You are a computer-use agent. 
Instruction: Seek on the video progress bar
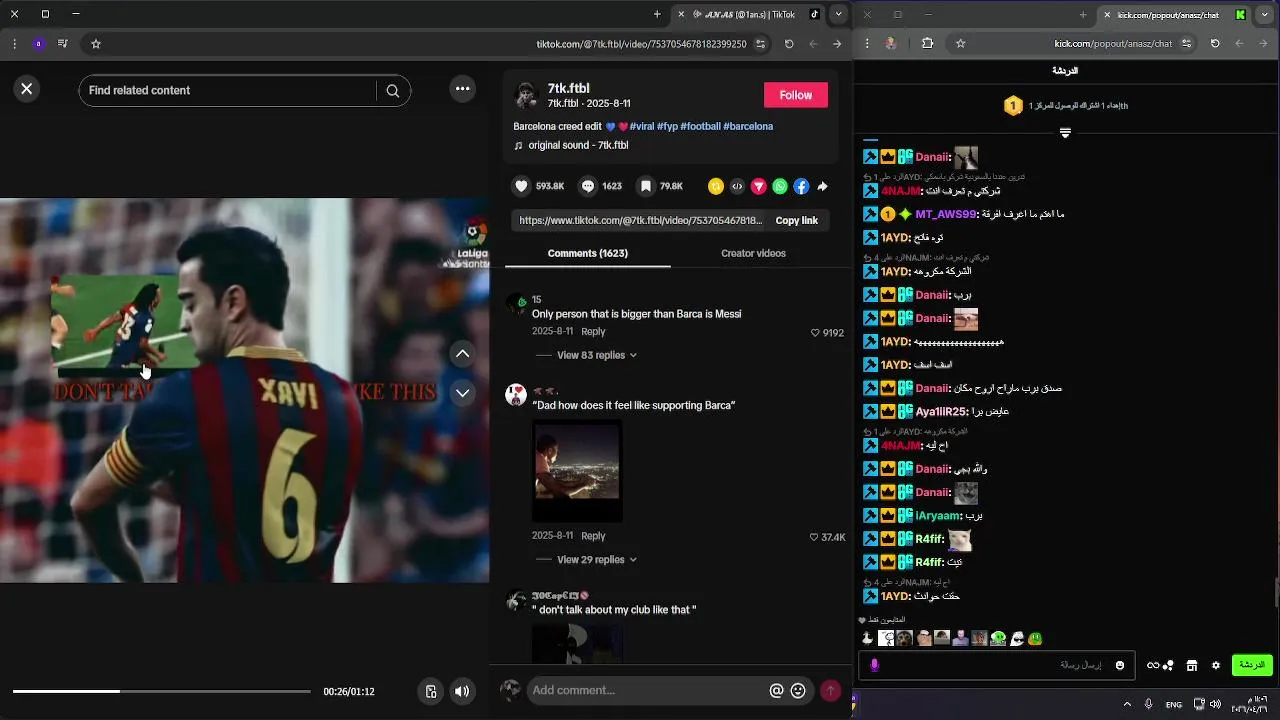coord(161,691)
